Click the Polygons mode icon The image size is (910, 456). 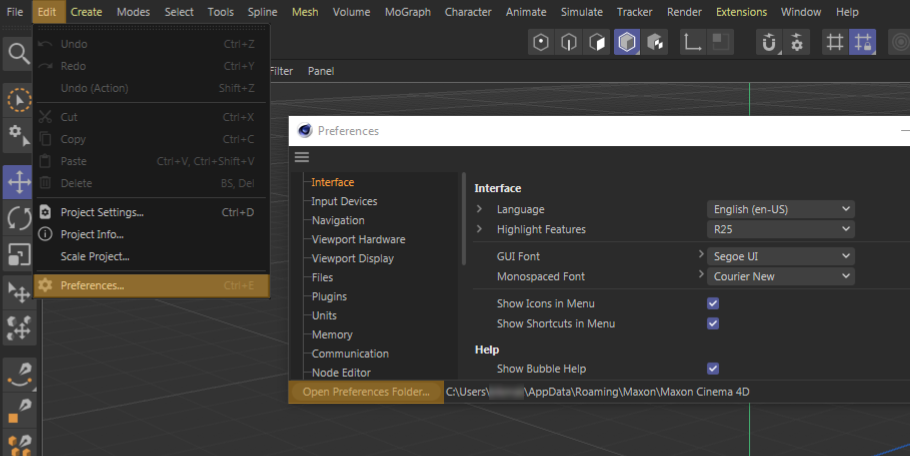pos(597,42)
